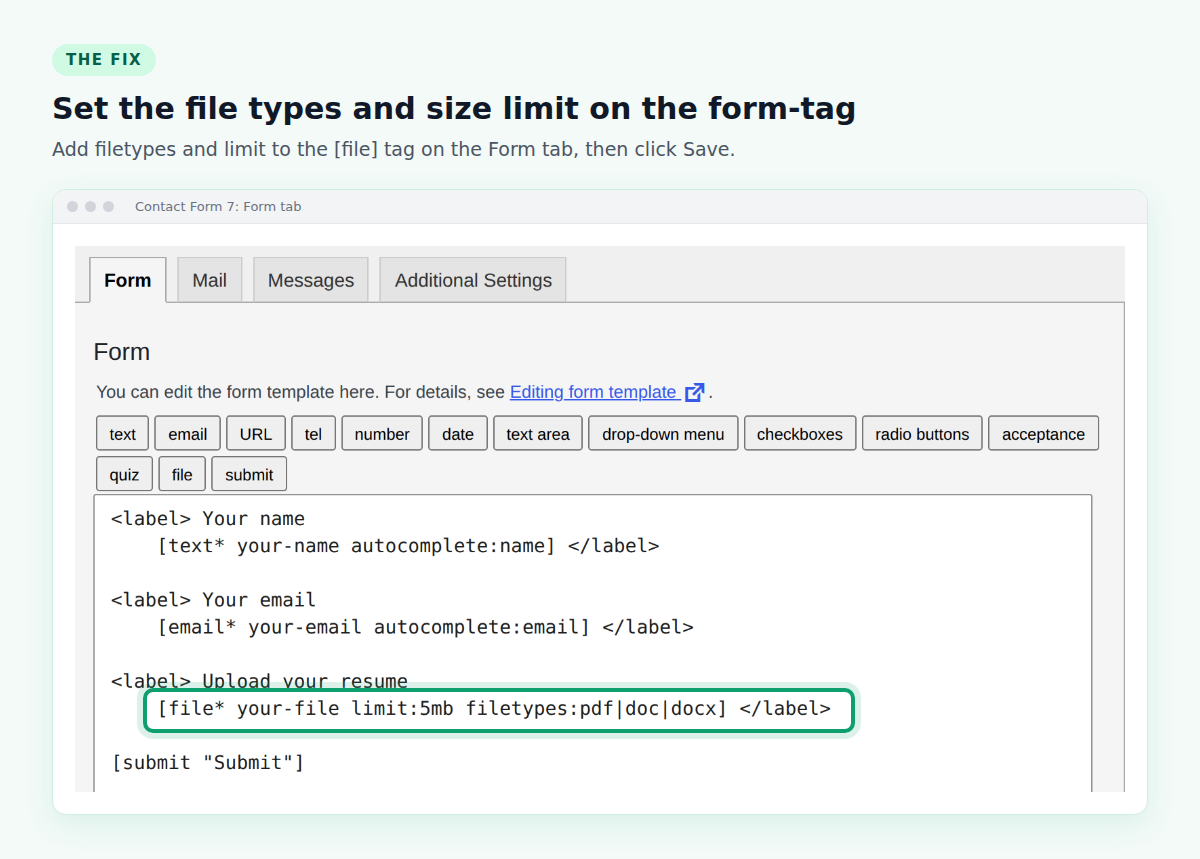Insert a text area form-tag

pos(538,434)
